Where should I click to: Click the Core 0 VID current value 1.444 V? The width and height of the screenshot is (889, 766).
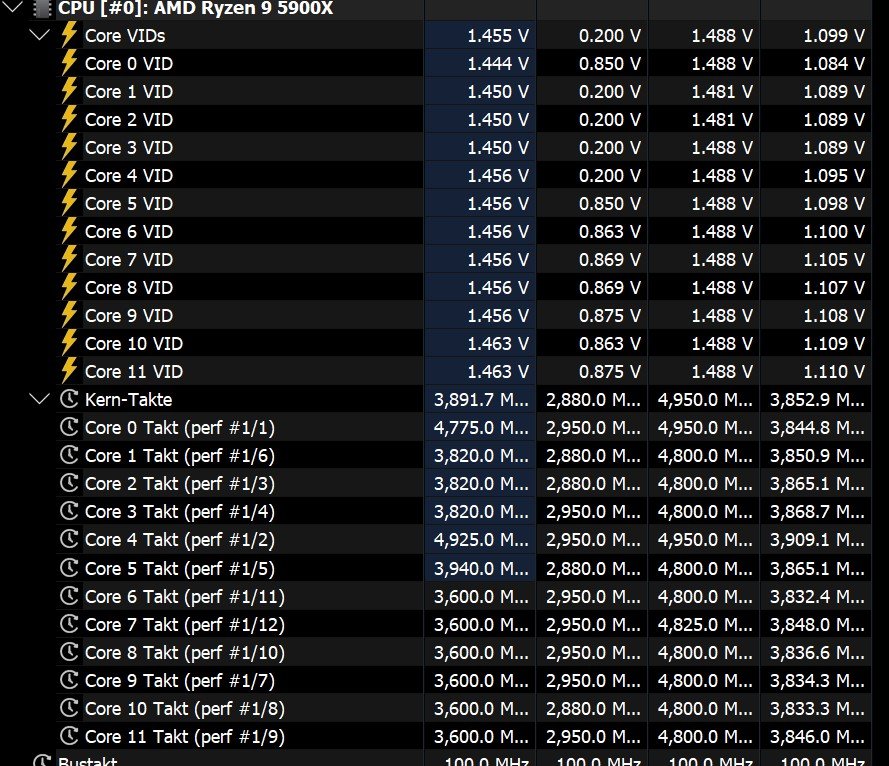click(498, 64)
